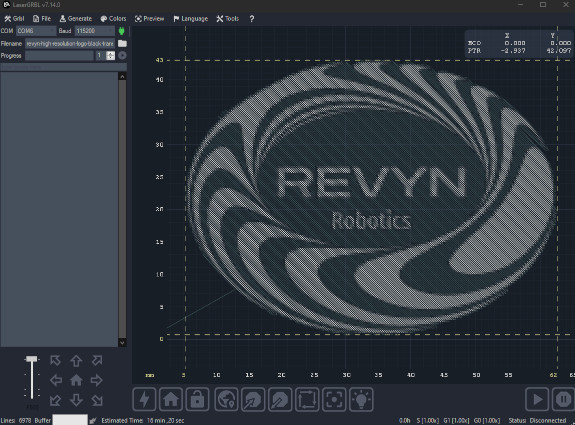Click the pause feed hold button

point(564,399)
